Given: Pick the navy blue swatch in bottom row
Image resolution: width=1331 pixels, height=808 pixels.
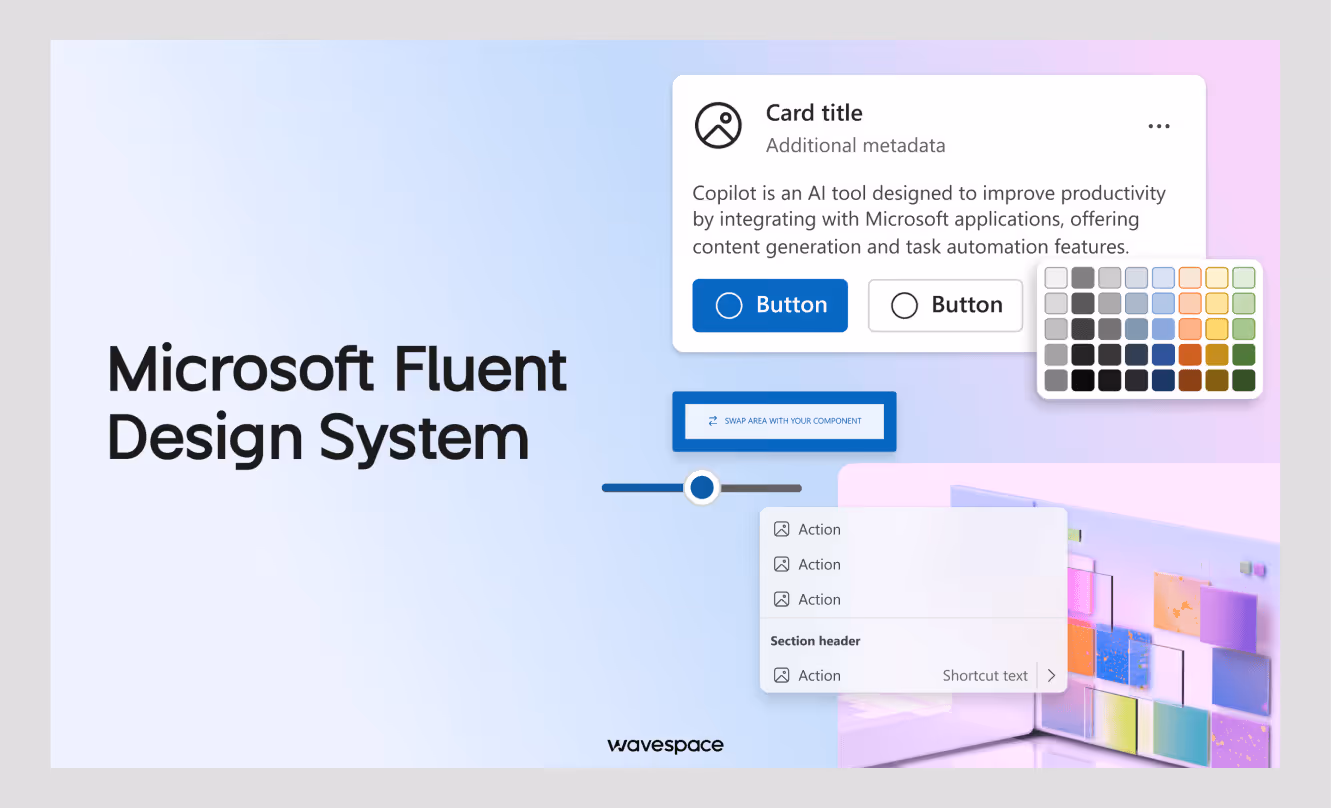Looking at the screenshot, I should point(1163,380).
